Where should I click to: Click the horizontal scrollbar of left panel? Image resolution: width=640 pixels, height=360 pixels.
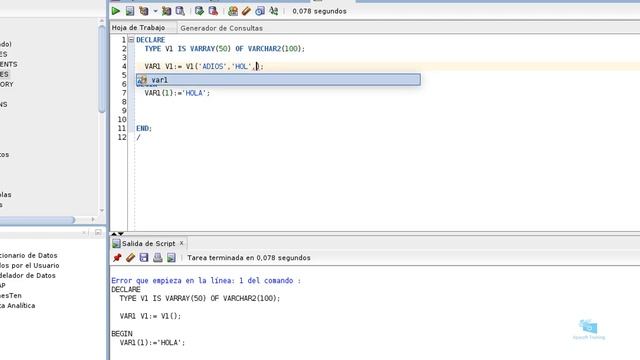pos(38,220)
